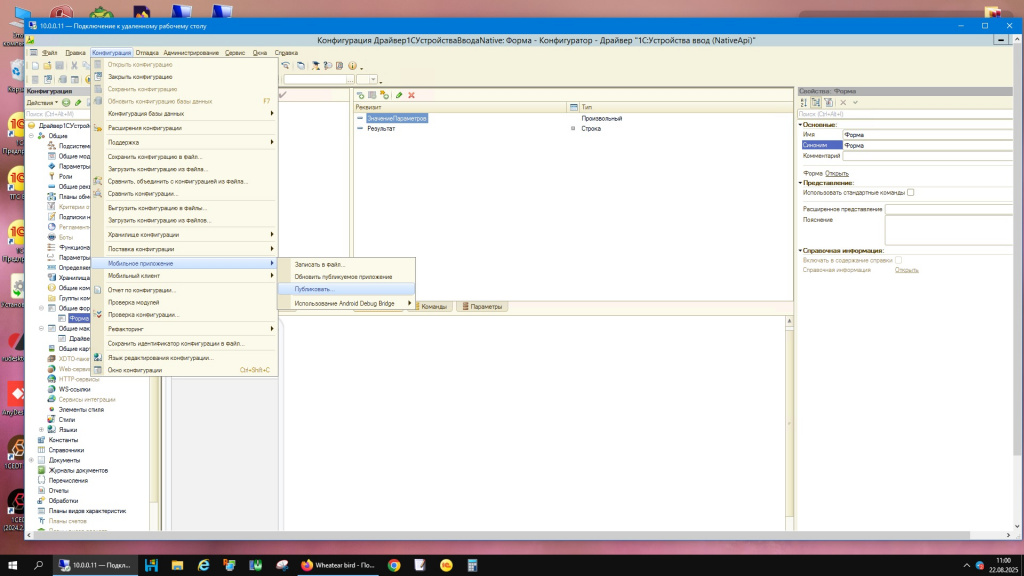Select Константы in configuration tree
This screenshot has width=1024, height=576.
tap(63, 440)
